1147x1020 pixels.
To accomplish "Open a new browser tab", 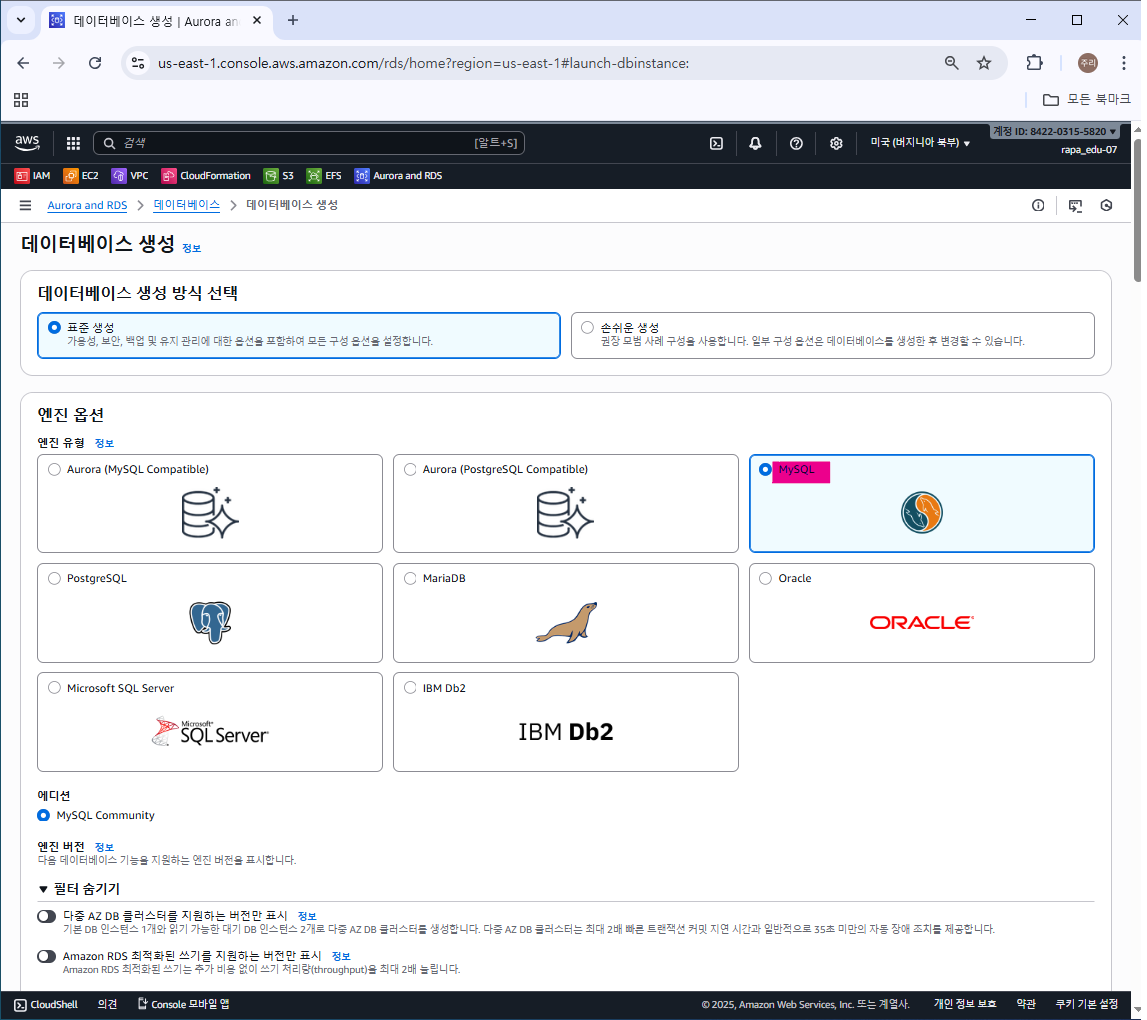I will pos(293,20).
